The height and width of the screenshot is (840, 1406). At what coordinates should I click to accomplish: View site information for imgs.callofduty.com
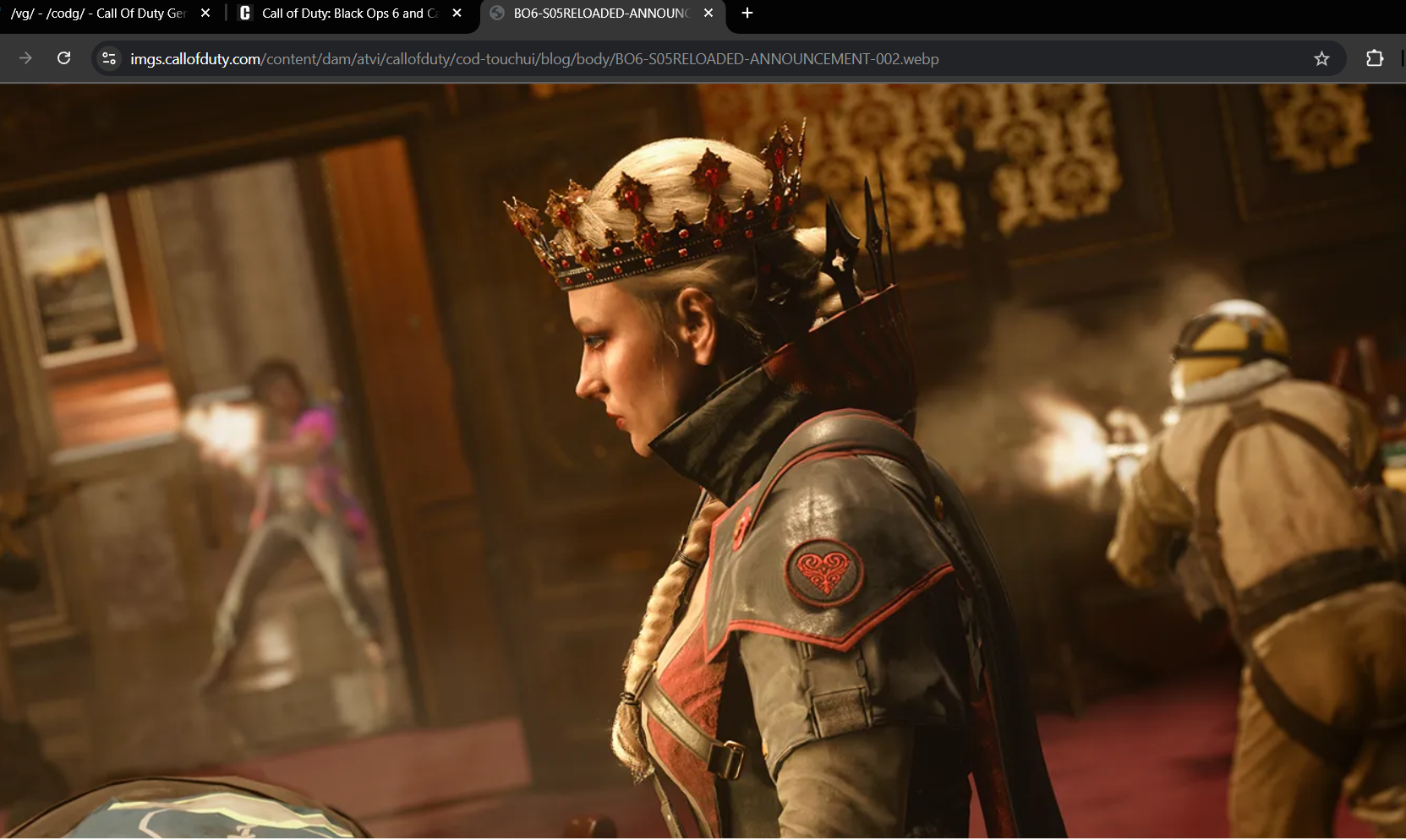pyautogui.click(x=109, y=58)
